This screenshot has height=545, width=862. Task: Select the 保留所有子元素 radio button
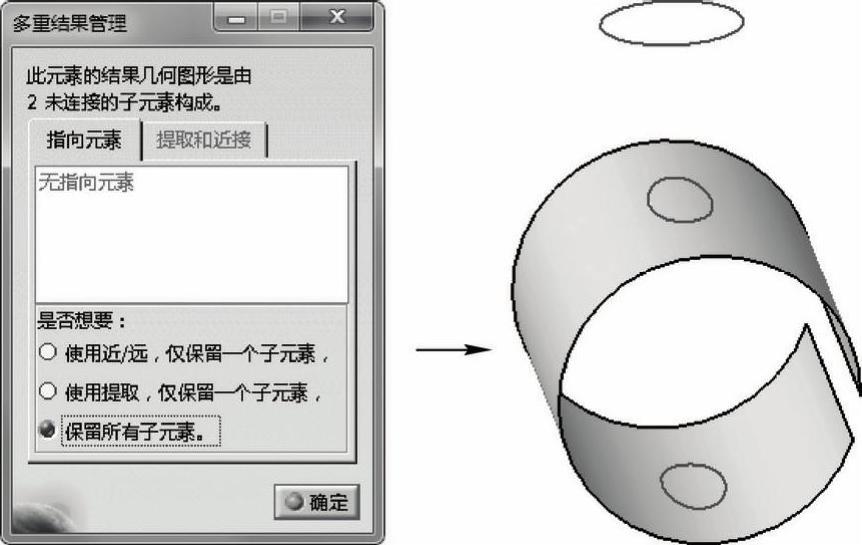(x=47, y=430)
